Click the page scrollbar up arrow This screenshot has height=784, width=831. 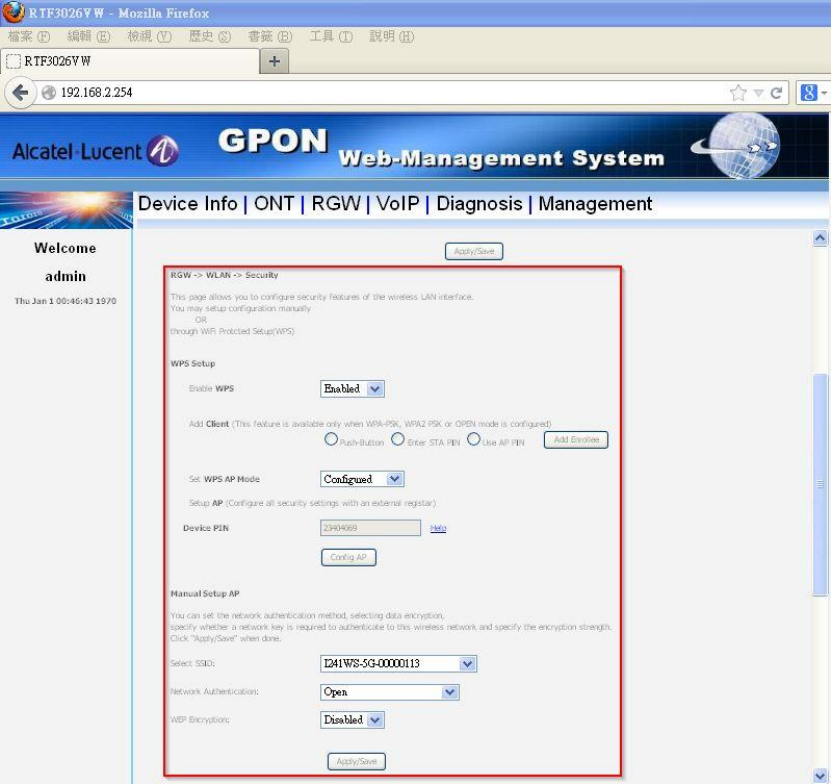(x=820, y=238)
